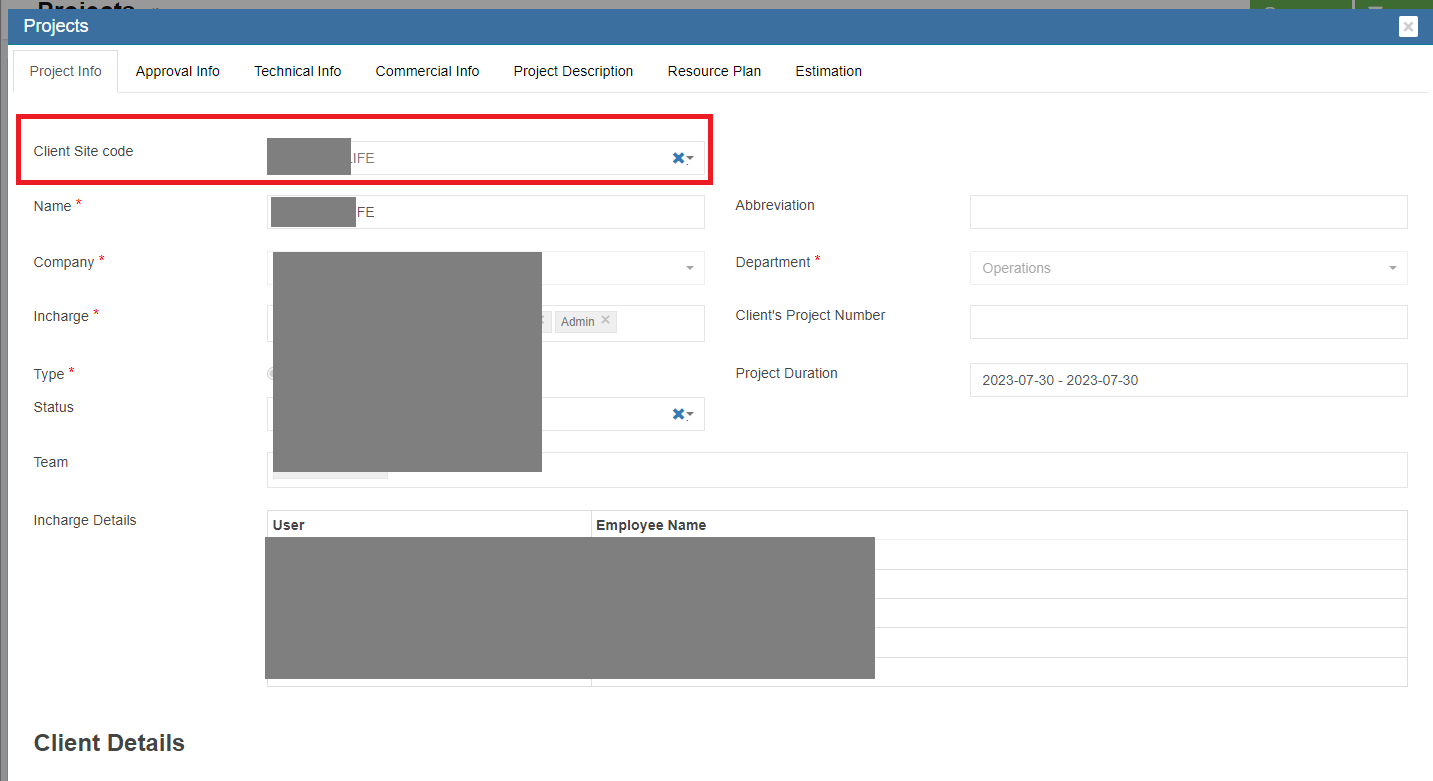Clear the Client Site code selection

pyautogui.click(x=678, y=158)
